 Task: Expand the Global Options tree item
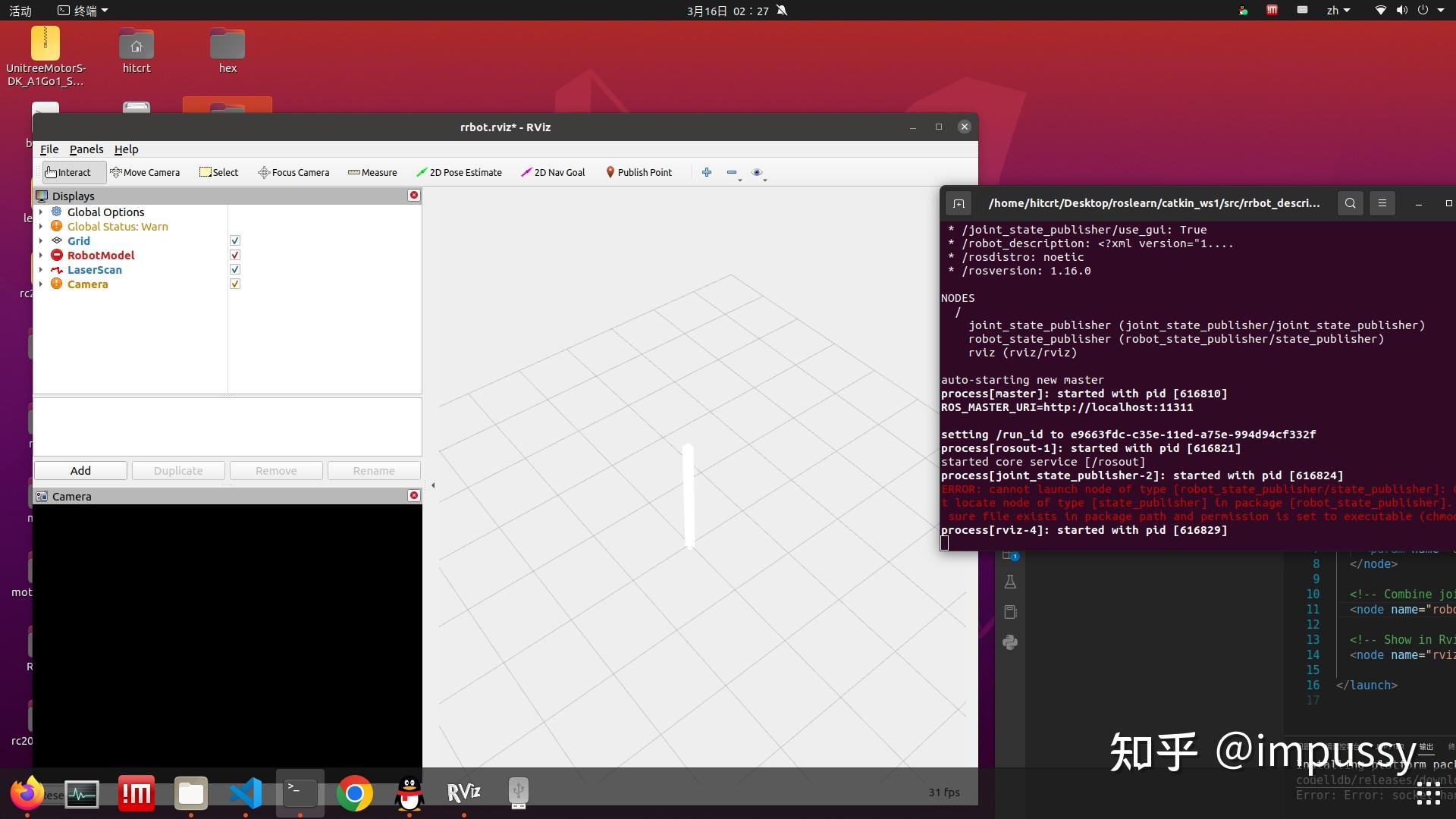pos(41,212)
